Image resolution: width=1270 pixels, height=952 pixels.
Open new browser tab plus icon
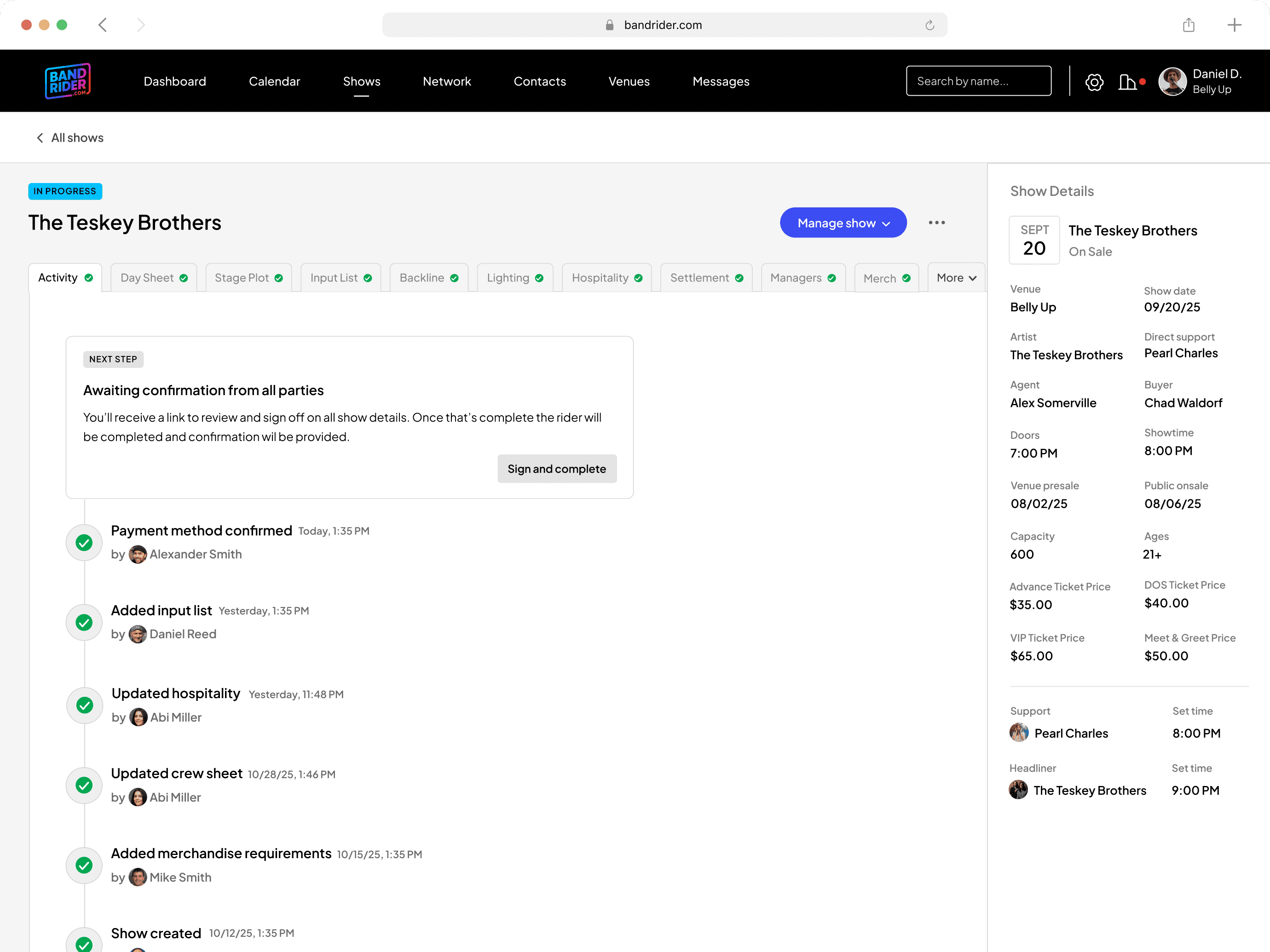click(1234, 25)
